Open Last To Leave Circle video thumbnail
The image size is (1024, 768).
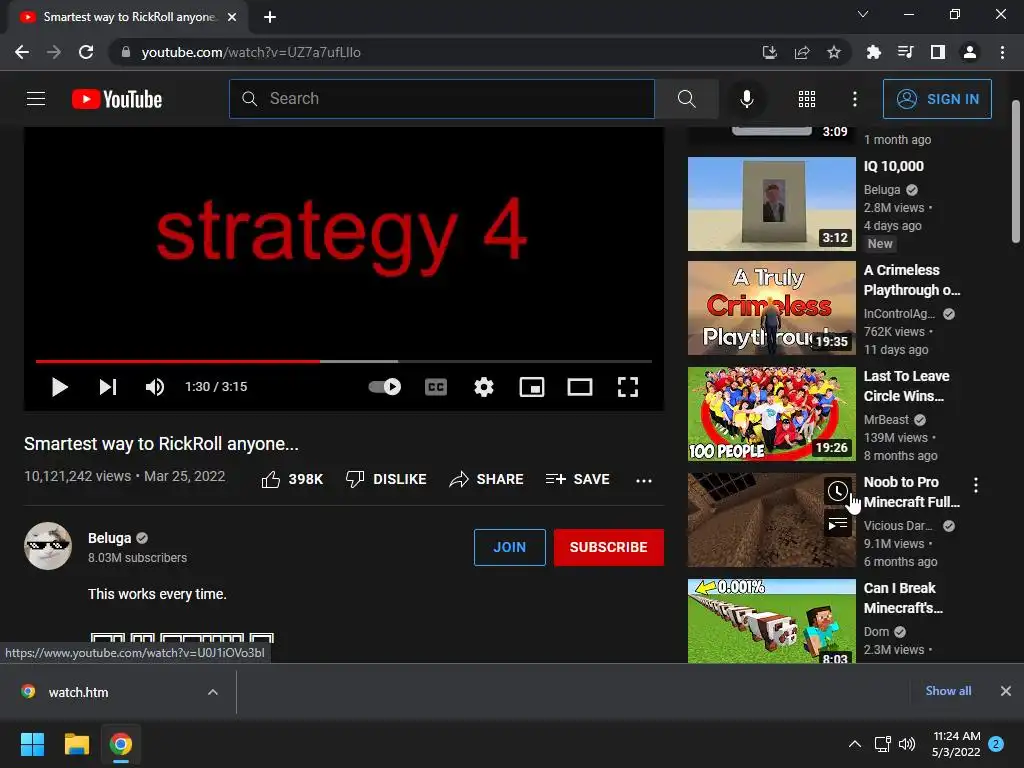[771, 414]
